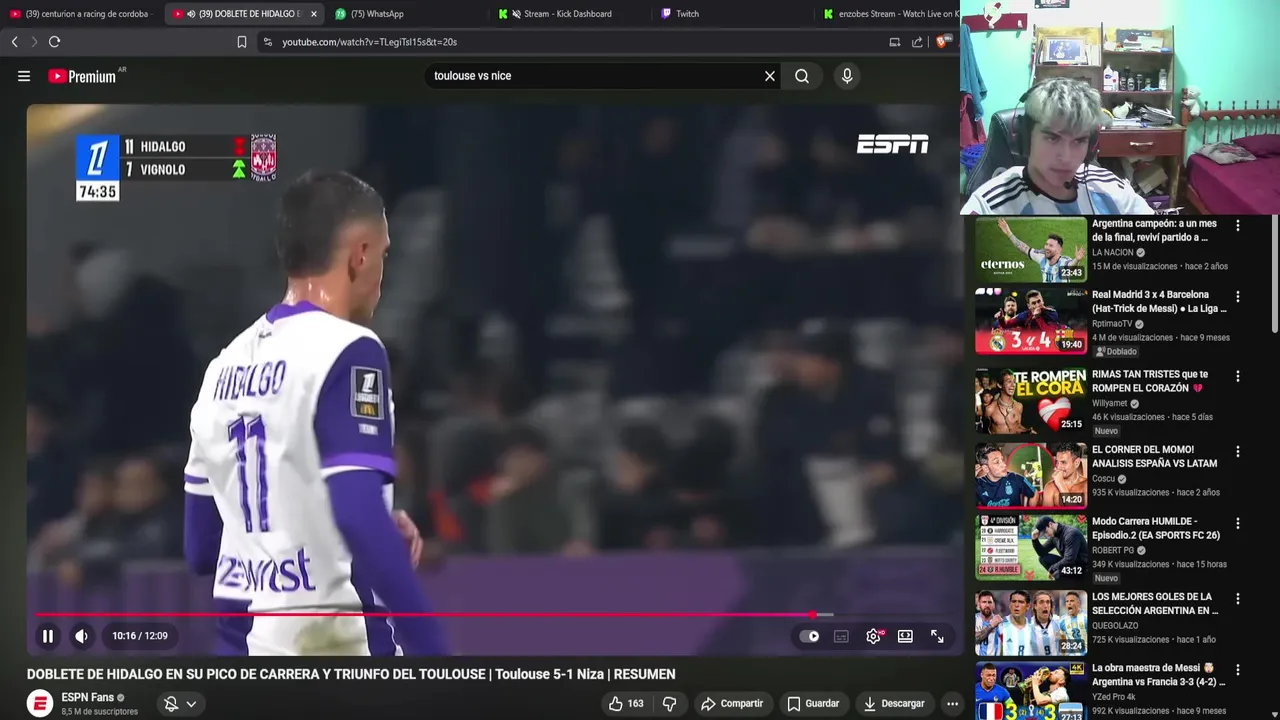The image size is (1280, 720).
Task: Click the Guardar save button
Action: coord(812,704)
